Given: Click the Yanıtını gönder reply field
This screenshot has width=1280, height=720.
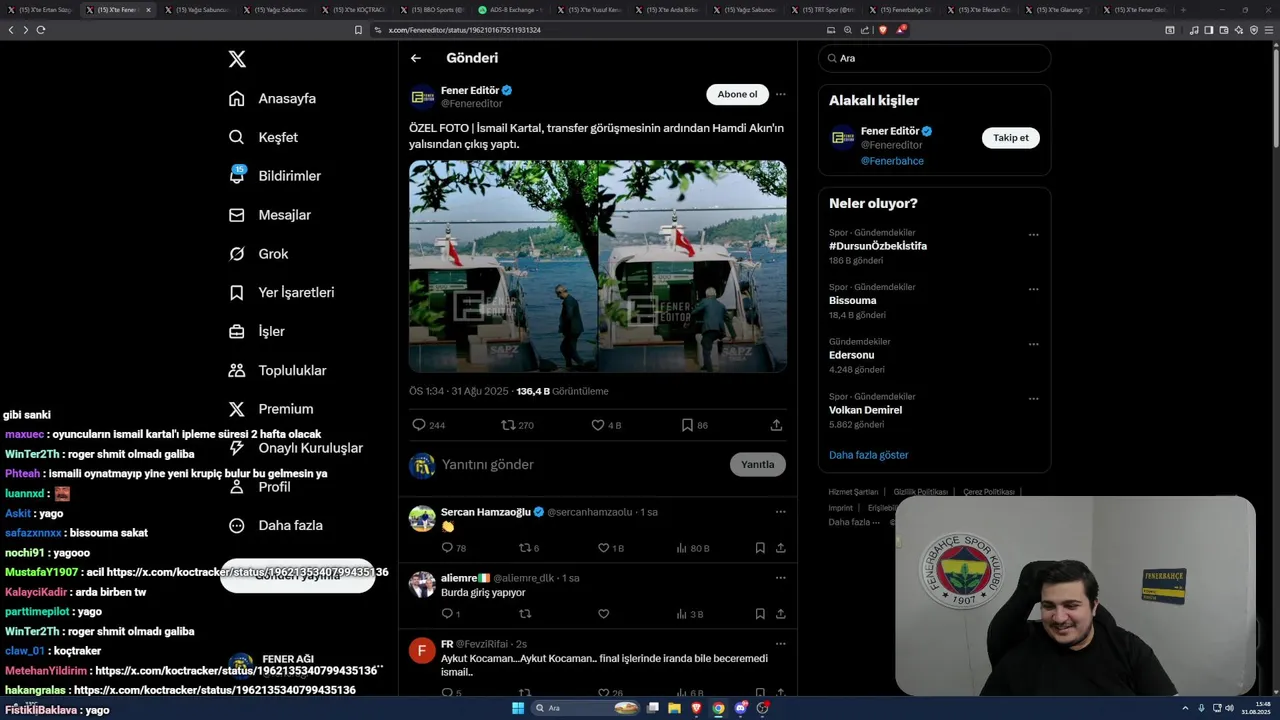Looking at the screenshot, I should (580, 465).
